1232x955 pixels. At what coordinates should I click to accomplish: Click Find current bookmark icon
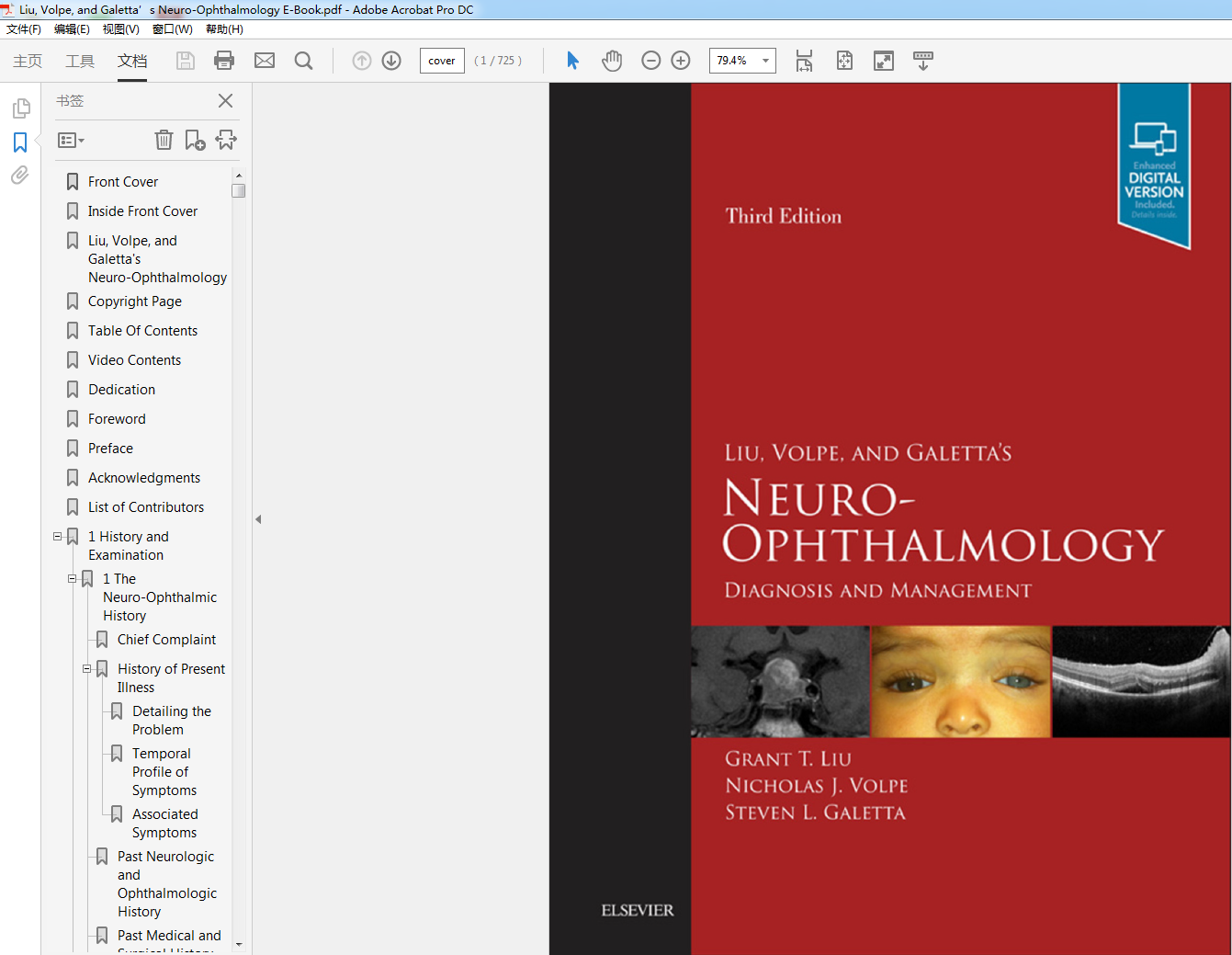tap(226, 140)
